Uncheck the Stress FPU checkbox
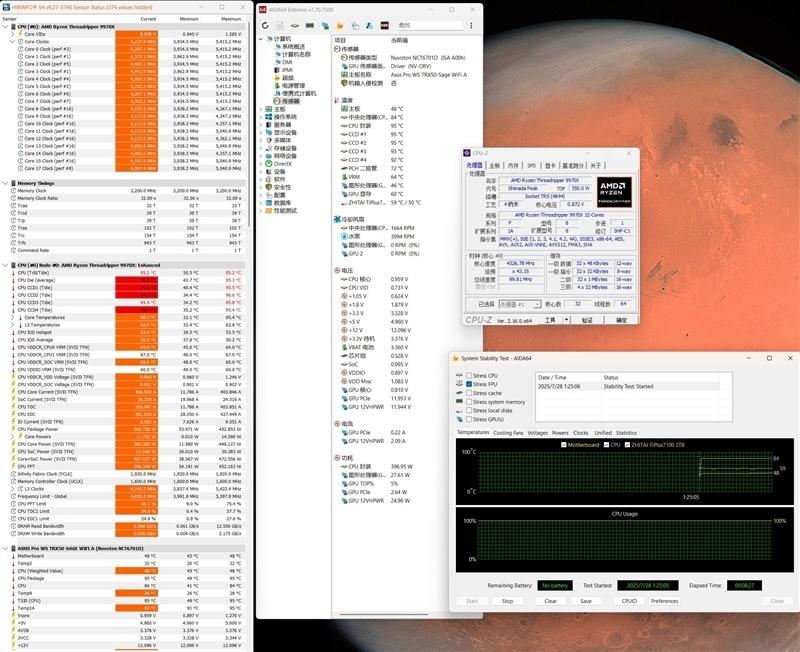 (470, 384)
